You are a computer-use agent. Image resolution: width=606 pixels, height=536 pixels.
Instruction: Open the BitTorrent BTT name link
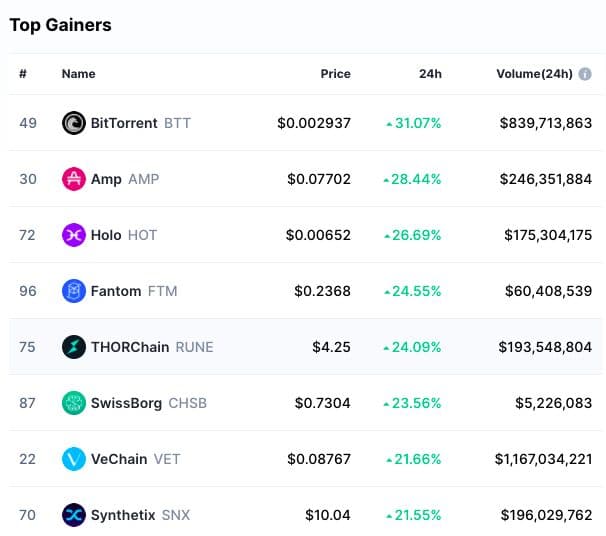click(140, 123)
